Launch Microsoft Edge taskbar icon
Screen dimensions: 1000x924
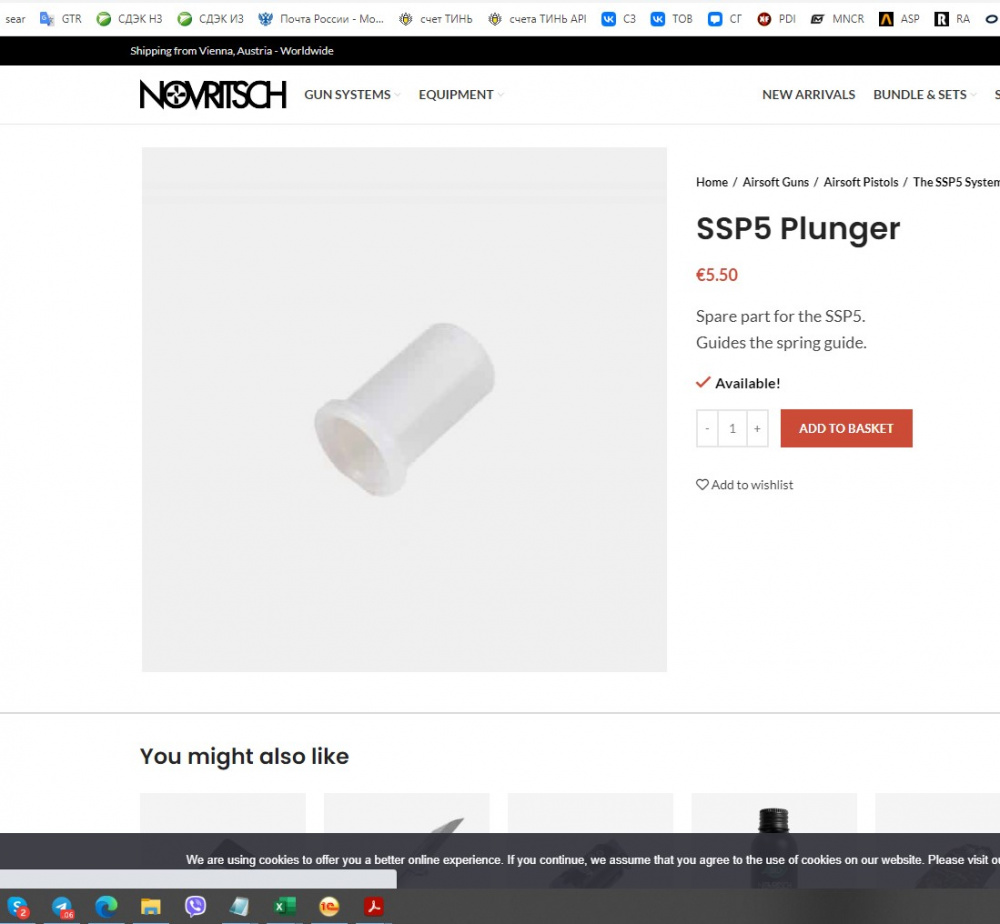coord(107,906)
